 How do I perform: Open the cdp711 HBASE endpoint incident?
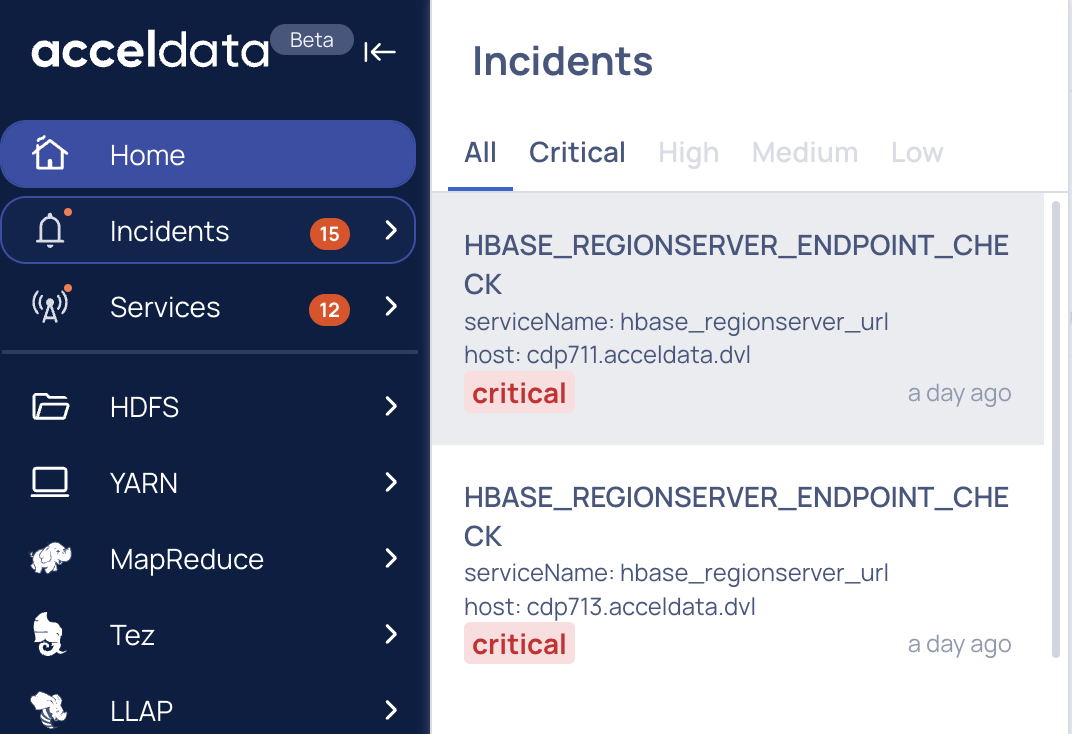tap(738, 319)
